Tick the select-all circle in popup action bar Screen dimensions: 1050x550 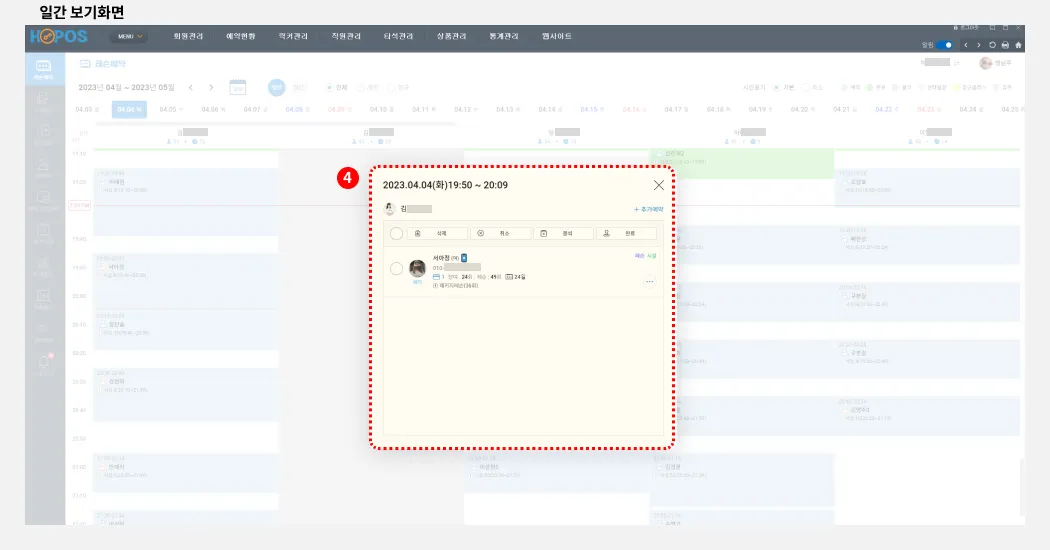396,233
